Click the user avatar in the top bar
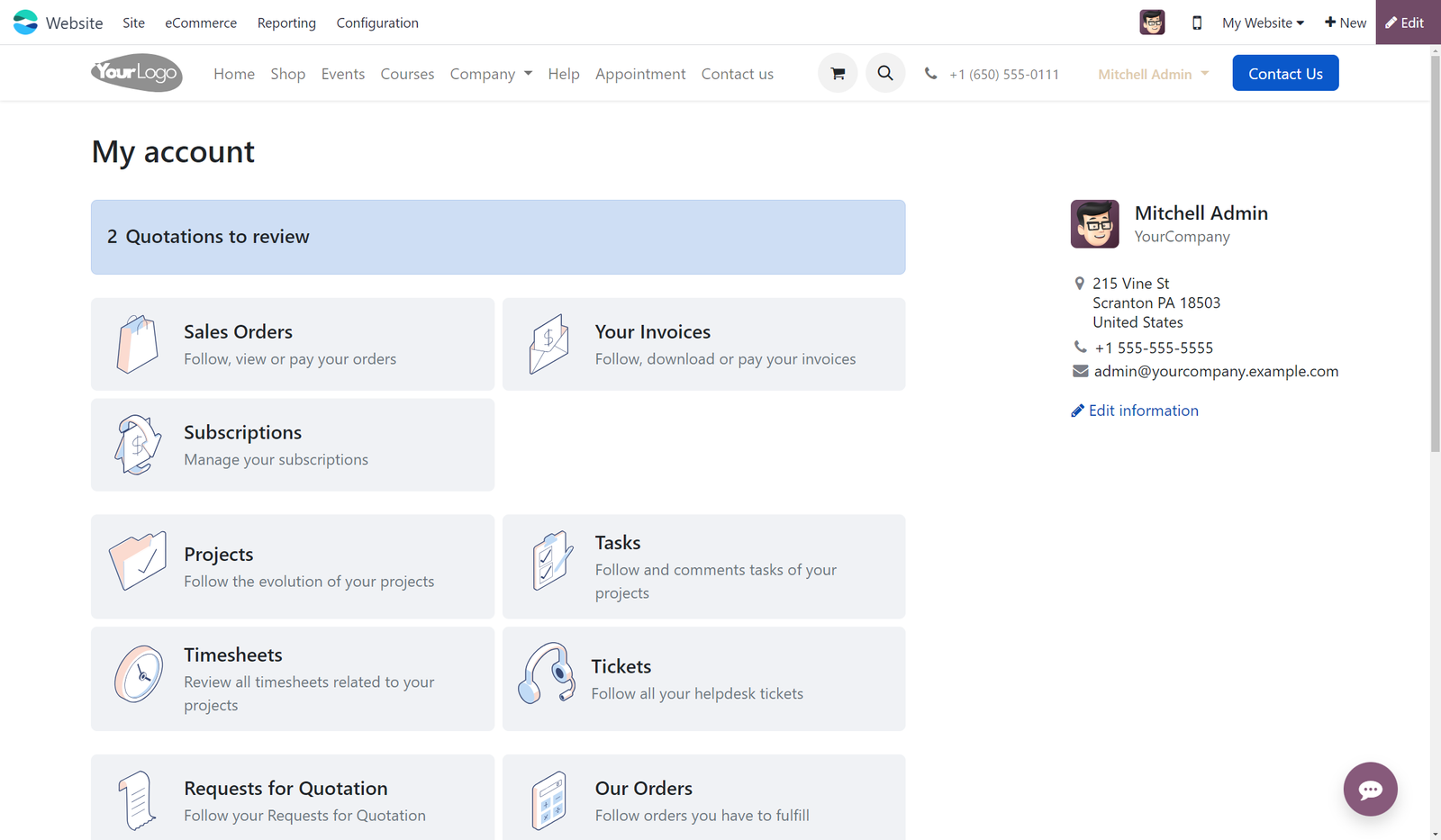 coord(1152,23)
